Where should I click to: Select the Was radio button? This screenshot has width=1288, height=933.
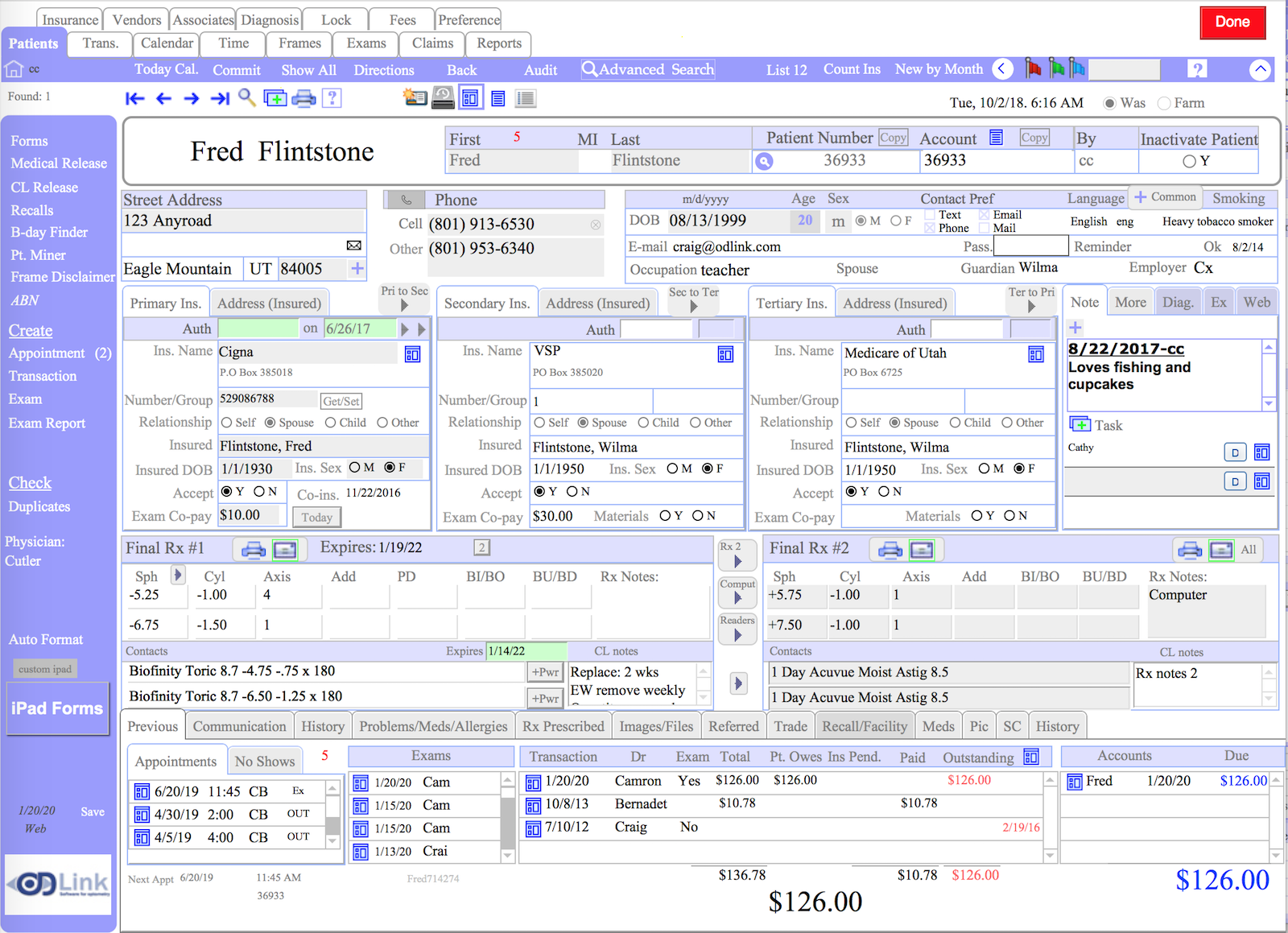pyautogui.click(x=1109, y=103)
